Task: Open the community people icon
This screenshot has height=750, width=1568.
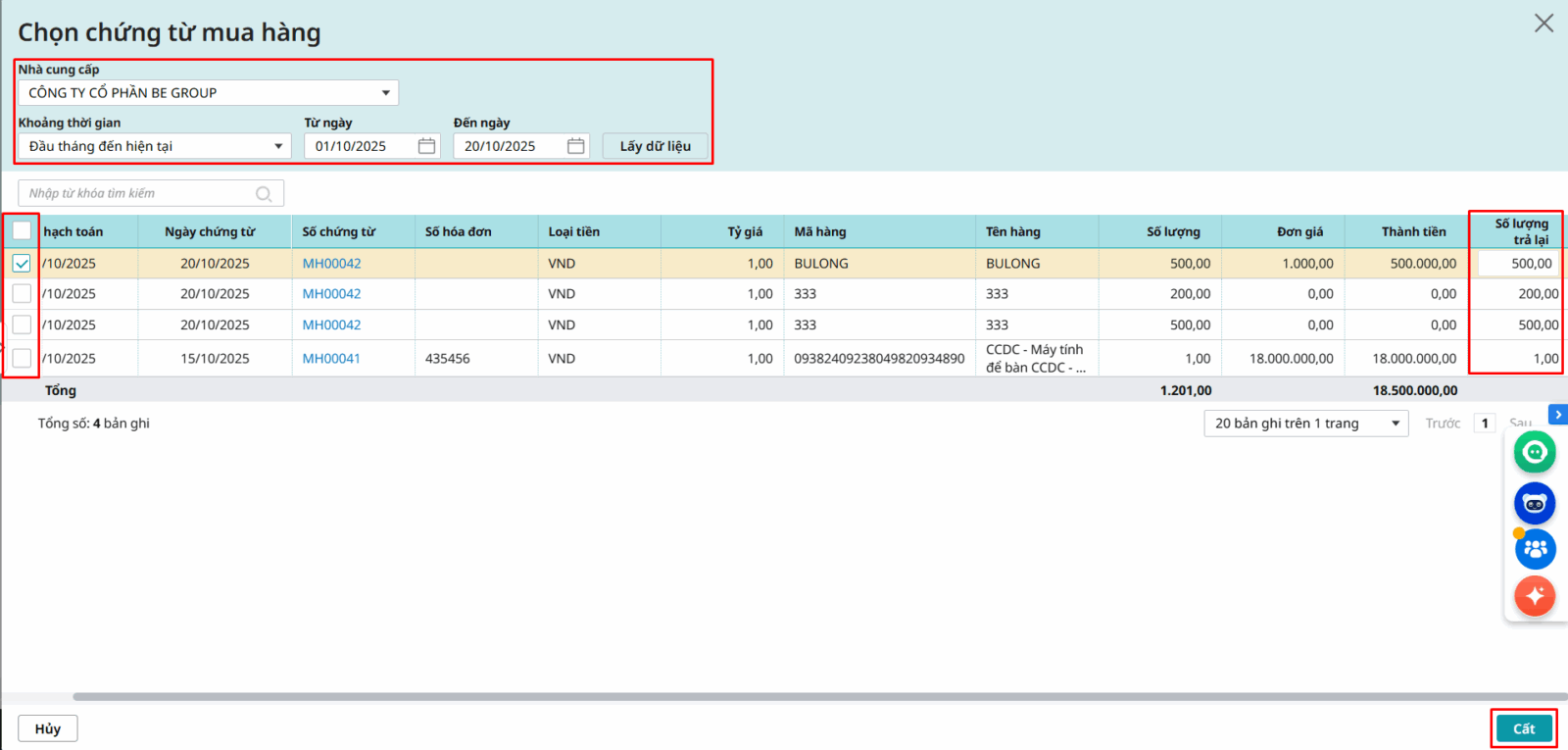Action: click(1535, 549)
